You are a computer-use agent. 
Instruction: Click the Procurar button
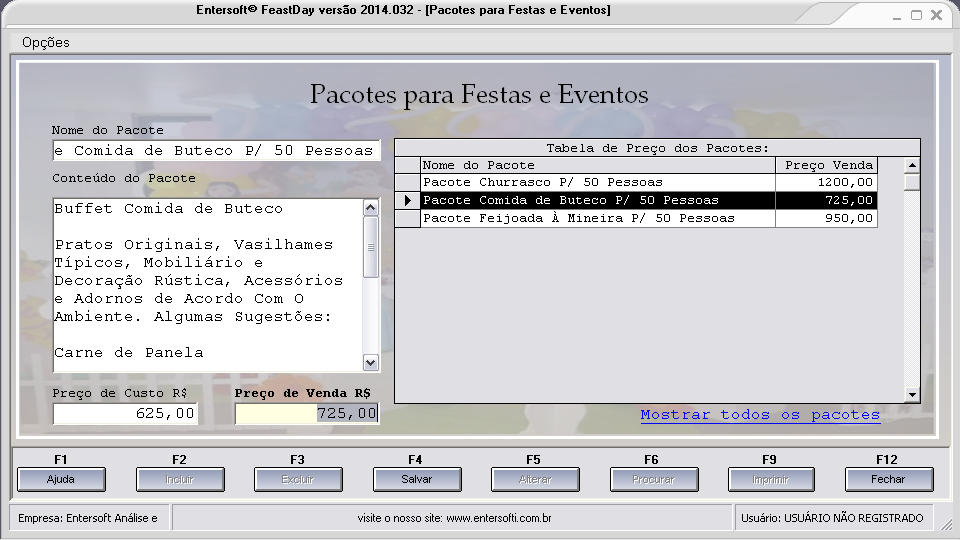coord(654,479)
